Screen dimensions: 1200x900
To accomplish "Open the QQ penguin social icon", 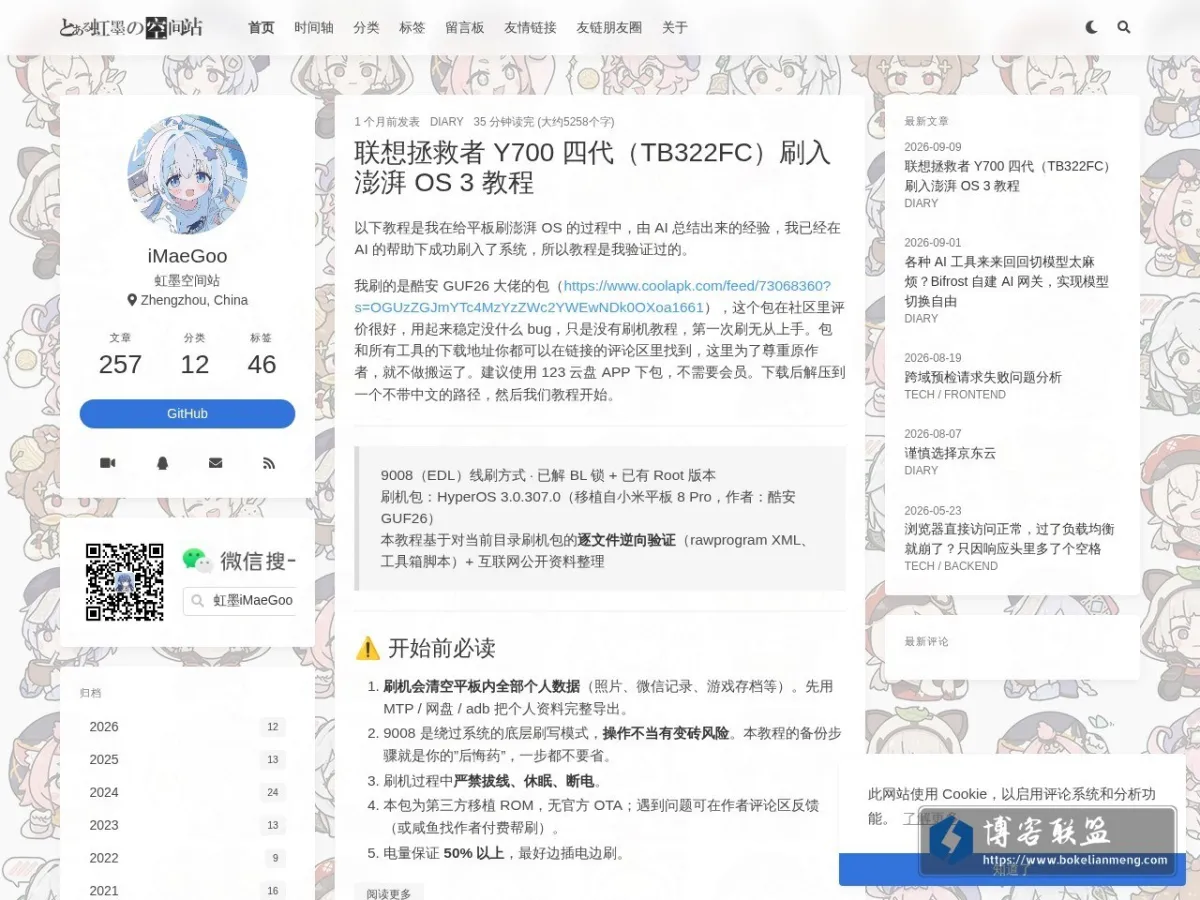I will pyautogui.click(x=162, y=463).
